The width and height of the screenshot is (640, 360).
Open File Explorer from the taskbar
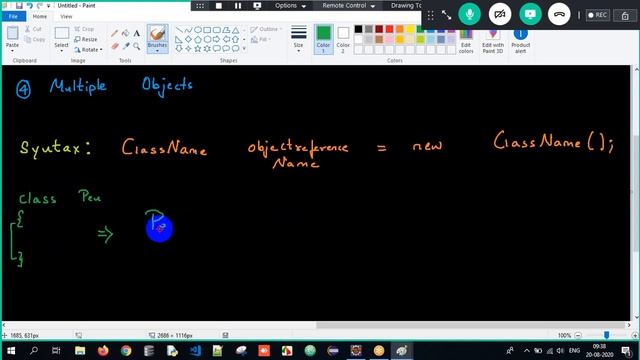click(80, 351)
